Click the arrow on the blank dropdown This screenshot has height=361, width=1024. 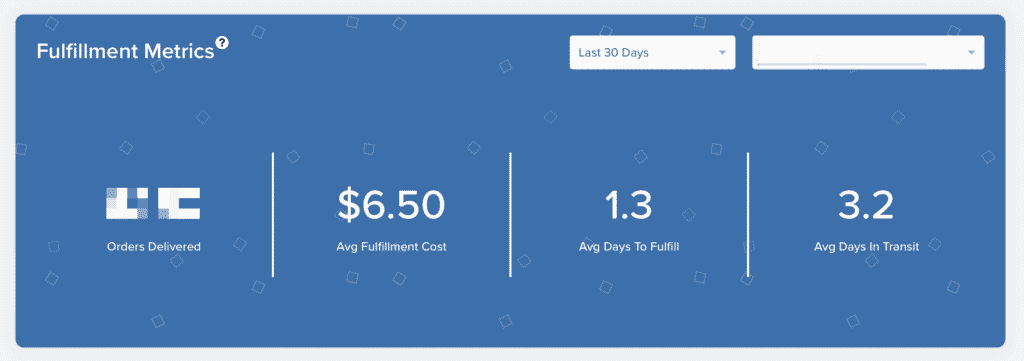point(971,53)
